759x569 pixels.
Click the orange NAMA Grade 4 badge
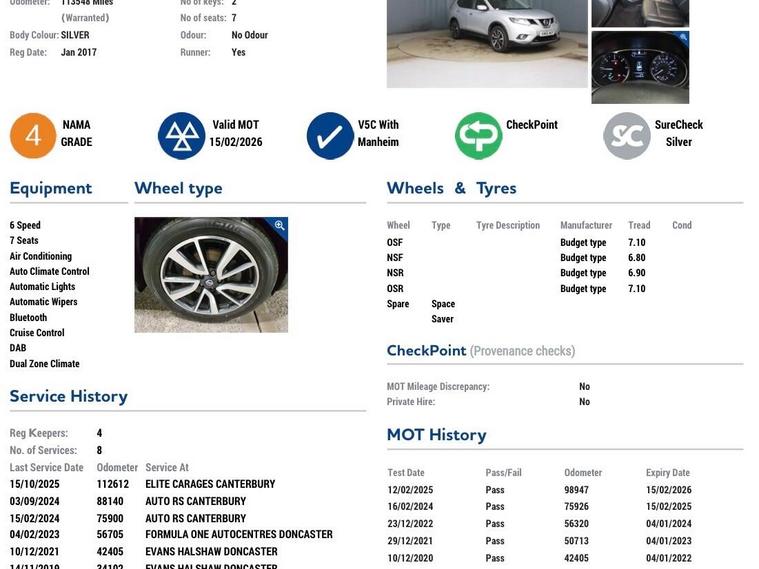33,135
